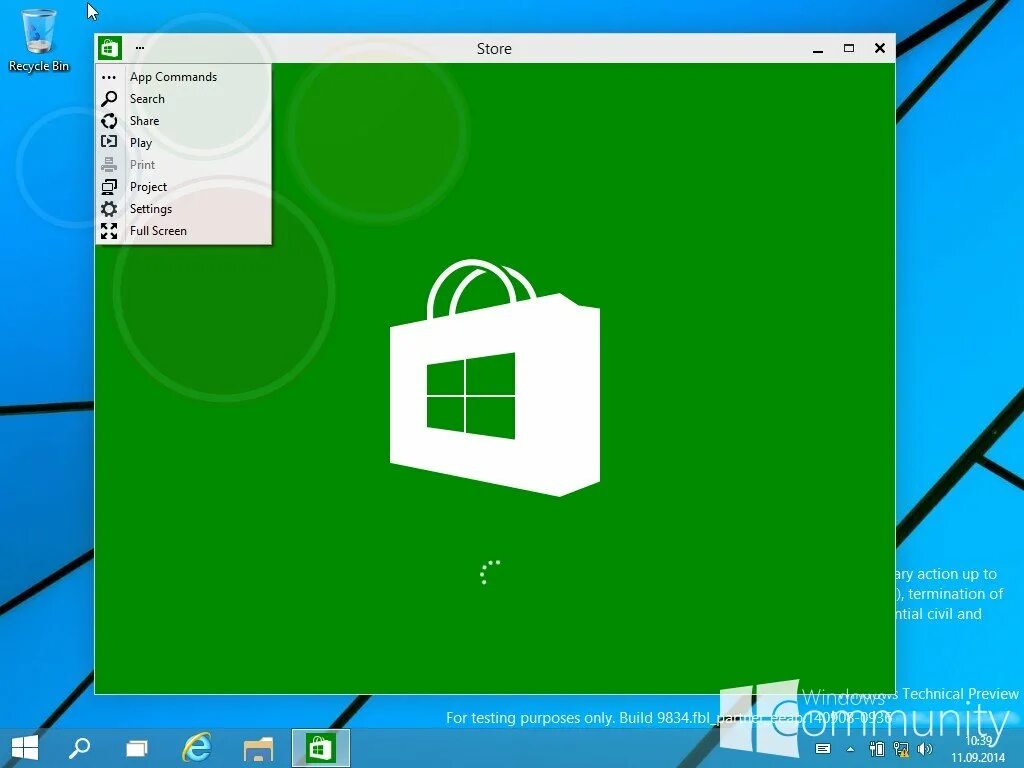Click the gear icon beside Settings
This screenshot has height=768, width=1024.
(109, 209)
